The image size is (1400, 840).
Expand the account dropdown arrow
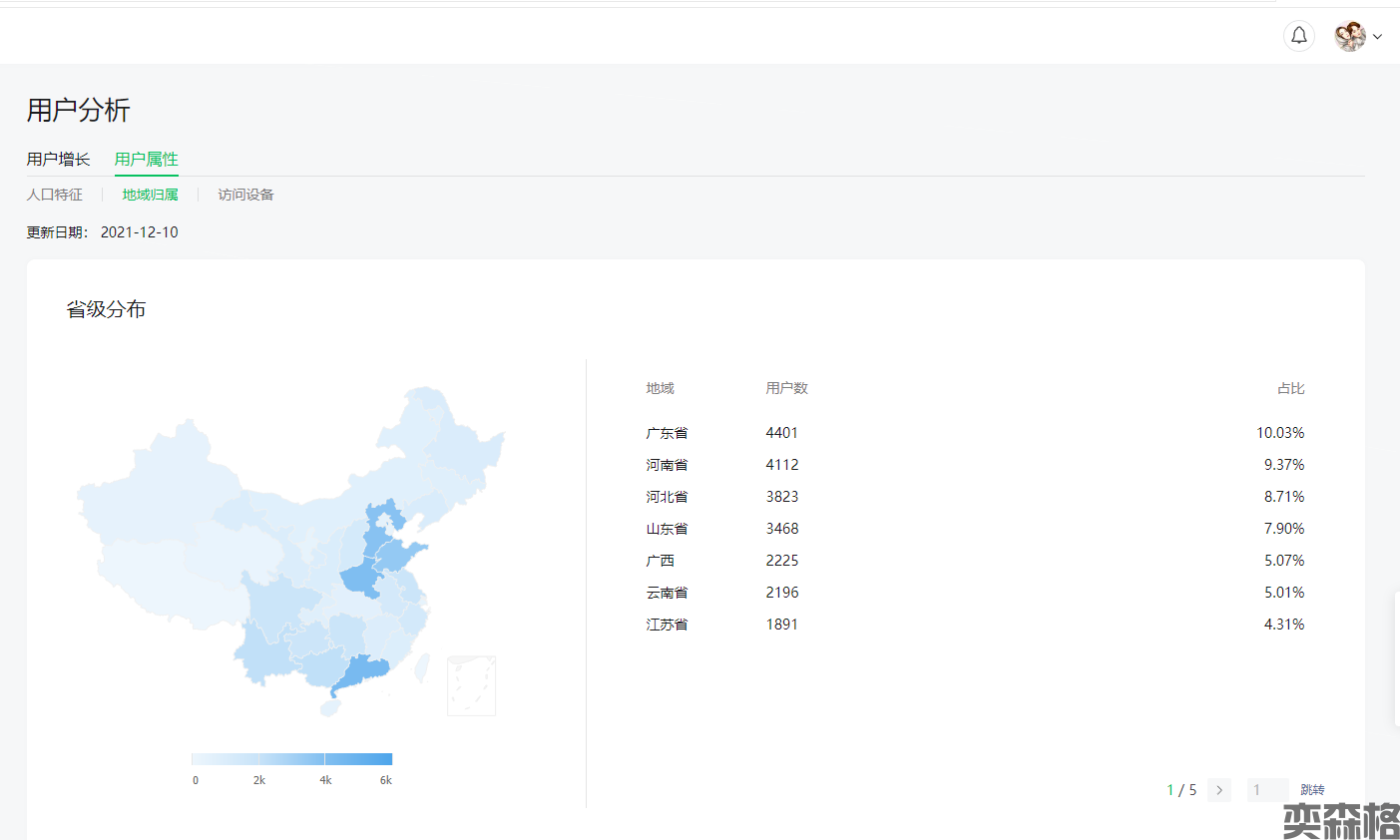tap(1378, 37)
